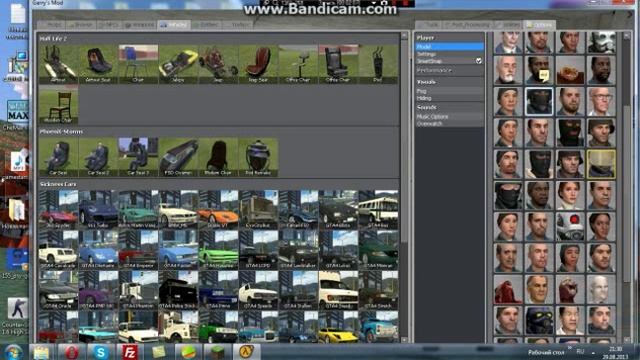Screen dimensions: 640x360
Task: Open the Windows Start menu
Action: pyautogui.click(x=13, y=352)
